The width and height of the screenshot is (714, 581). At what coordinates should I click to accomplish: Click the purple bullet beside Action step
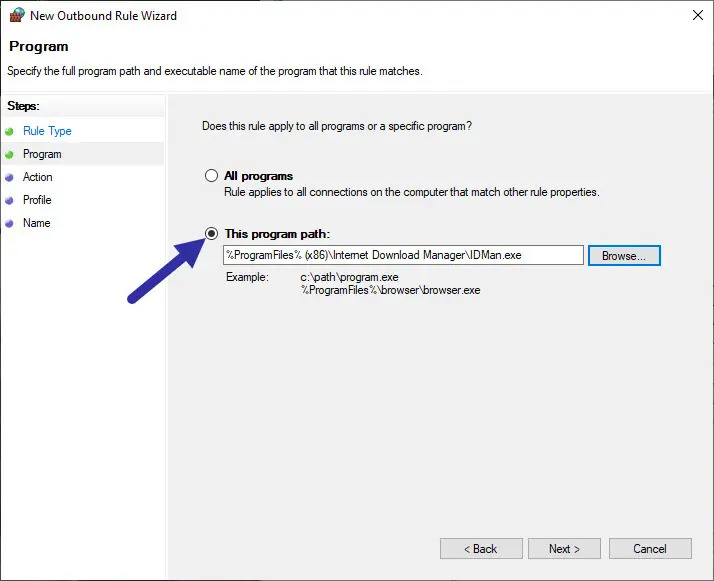(x=10, y=177)
